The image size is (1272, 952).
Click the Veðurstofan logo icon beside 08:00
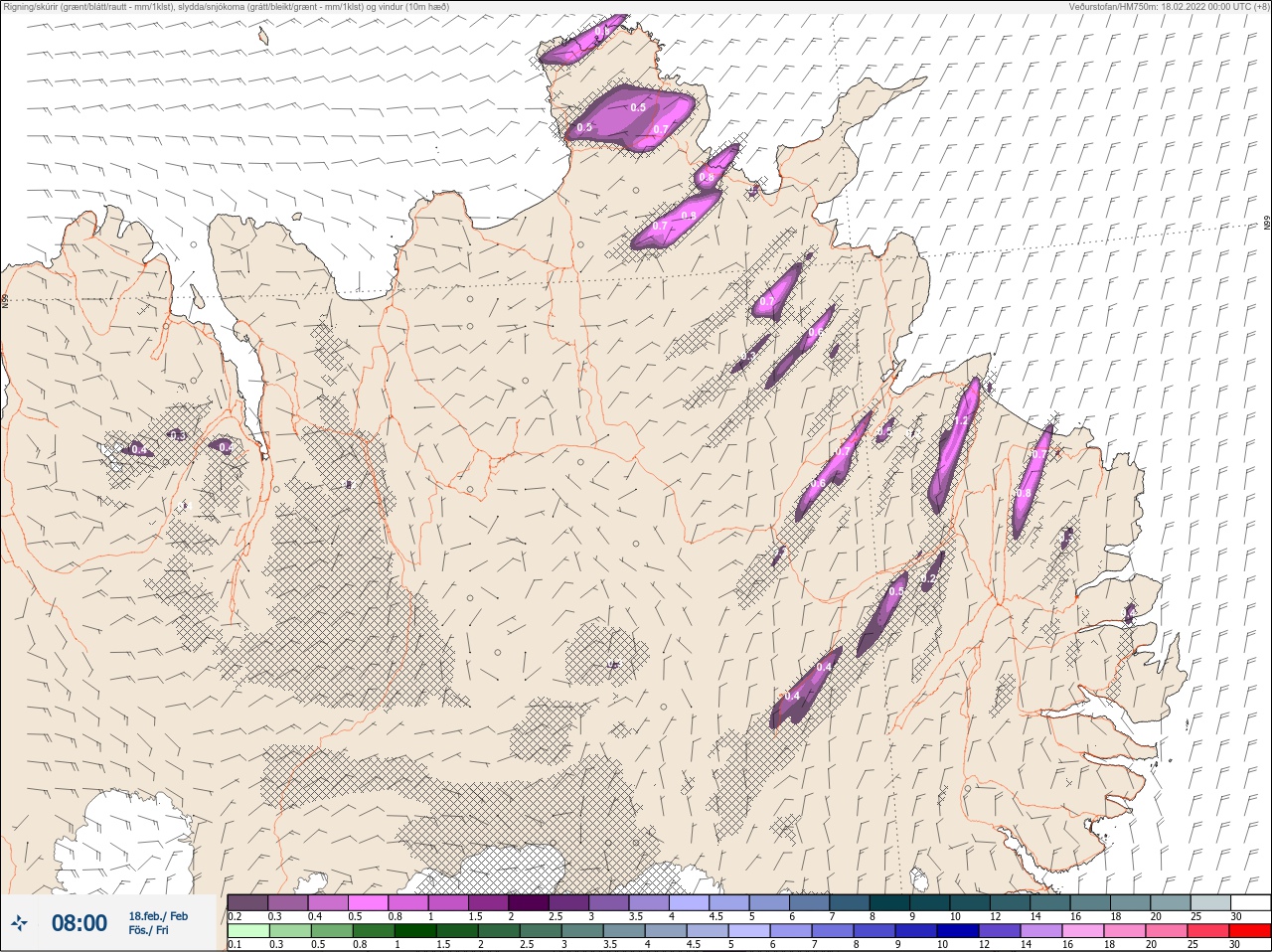pyautogui.click(x=19, y=923)
